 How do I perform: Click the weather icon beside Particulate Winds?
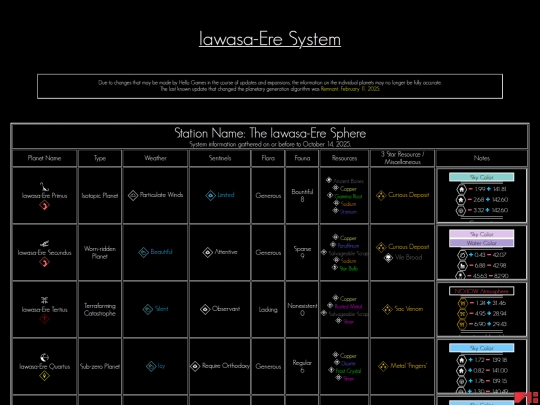pyautogui.click(x=133, y=195)
